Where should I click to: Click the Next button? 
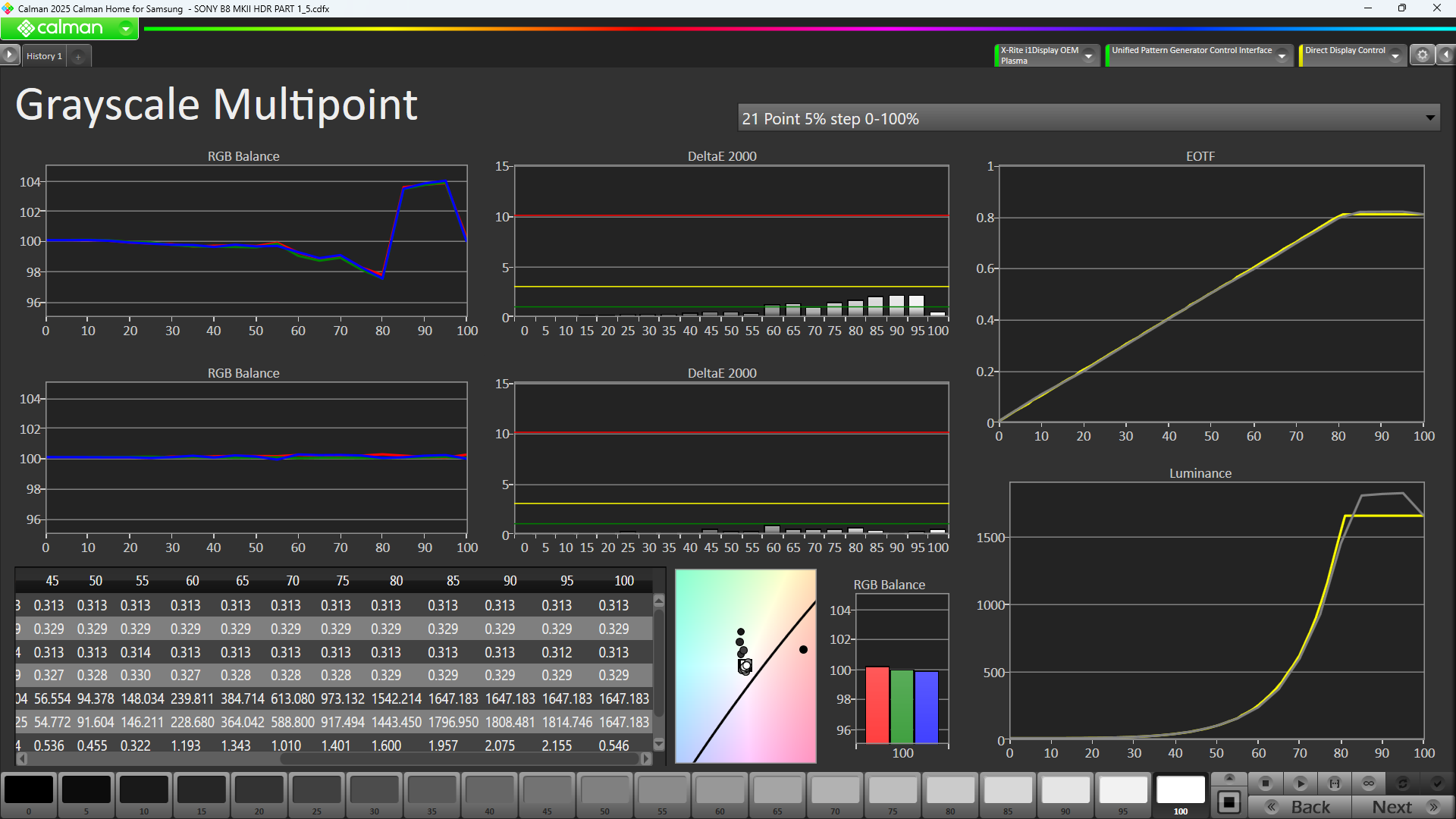pos(1403,807)
